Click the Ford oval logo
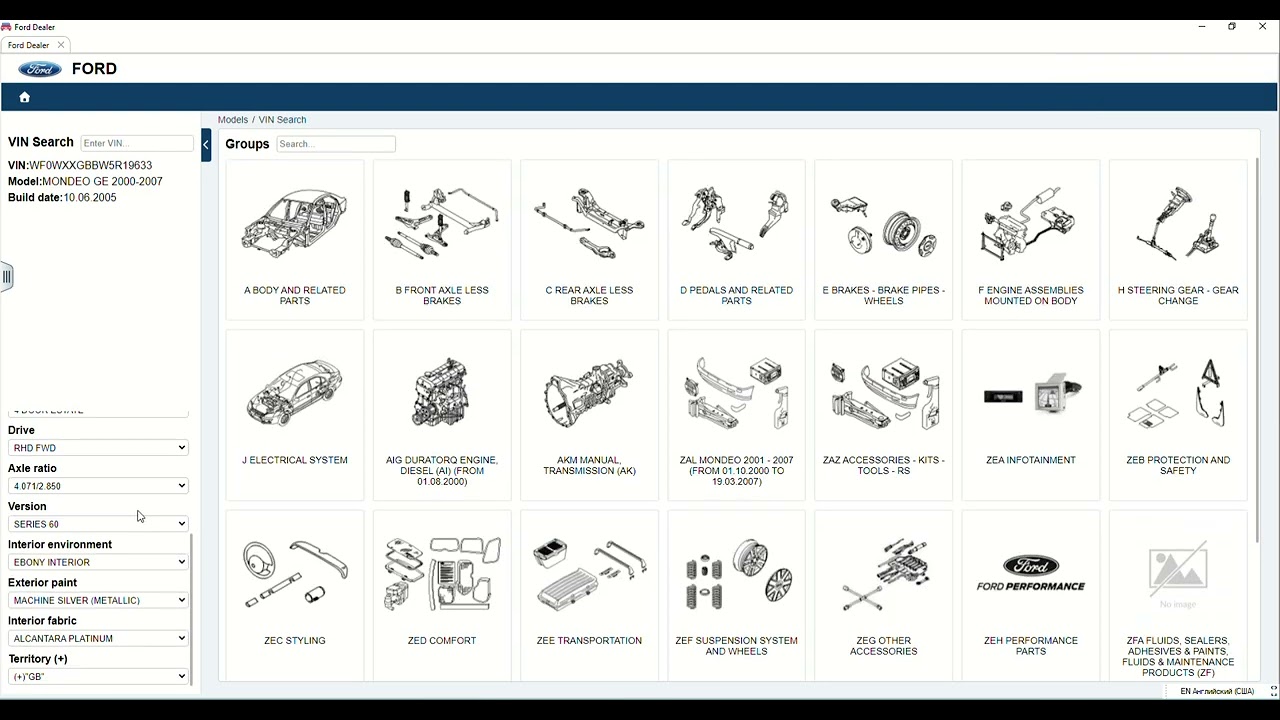1280x720 pixels. click(40, 69)
